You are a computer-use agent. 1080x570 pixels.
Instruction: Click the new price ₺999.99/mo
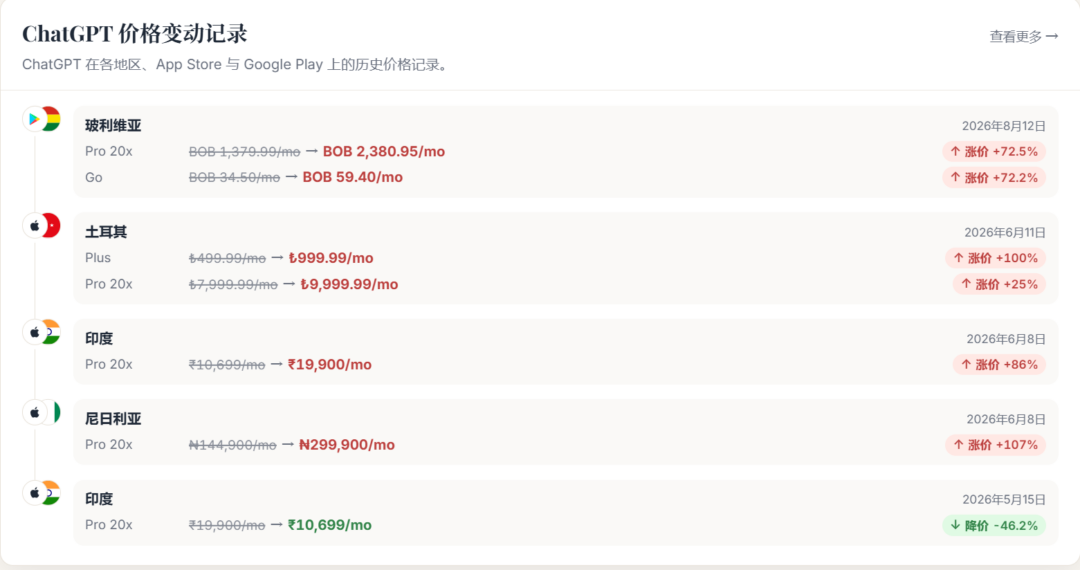(331, 258)
